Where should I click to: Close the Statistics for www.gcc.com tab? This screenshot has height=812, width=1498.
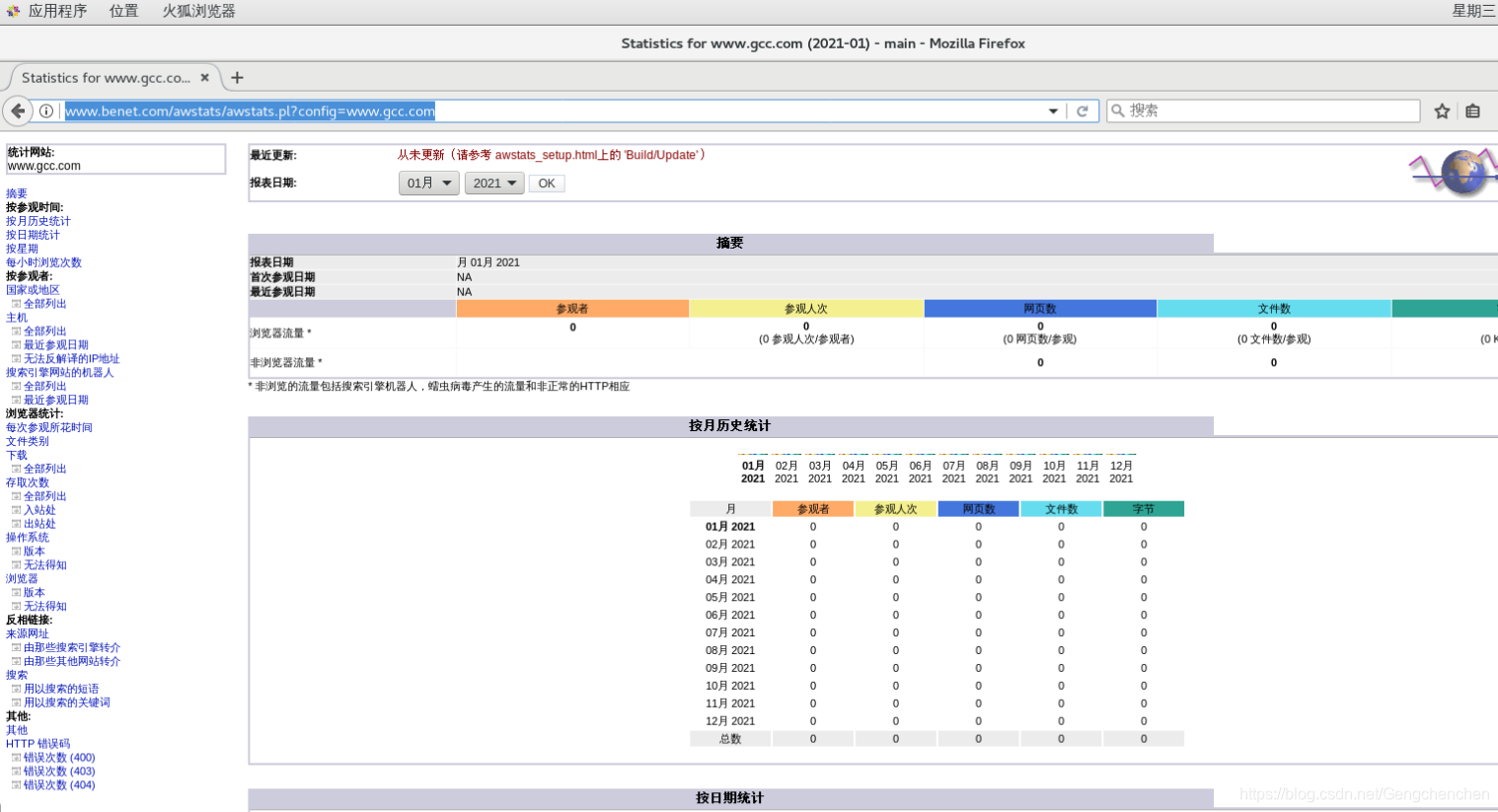(204, 78)
